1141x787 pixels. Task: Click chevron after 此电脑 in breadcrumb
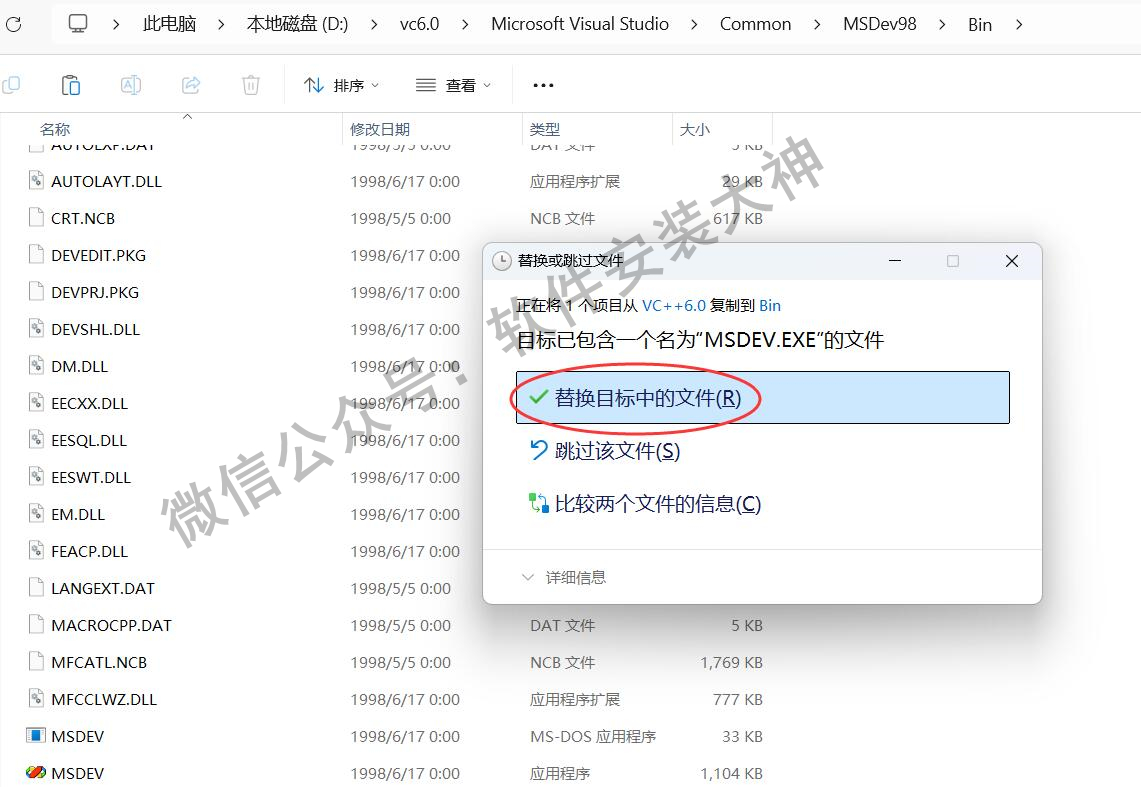(x=220, y=25)
